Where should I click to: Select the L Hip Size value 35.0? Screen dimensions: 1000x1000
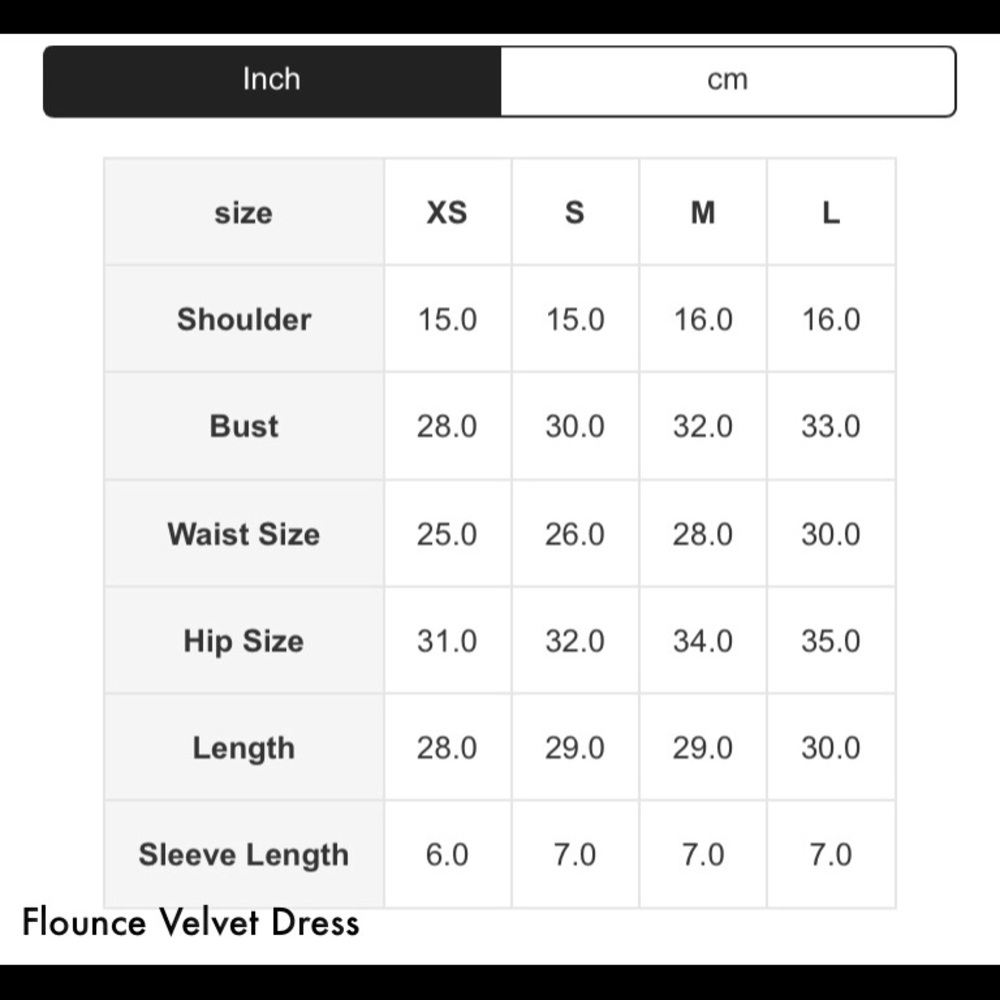point(830,640)
